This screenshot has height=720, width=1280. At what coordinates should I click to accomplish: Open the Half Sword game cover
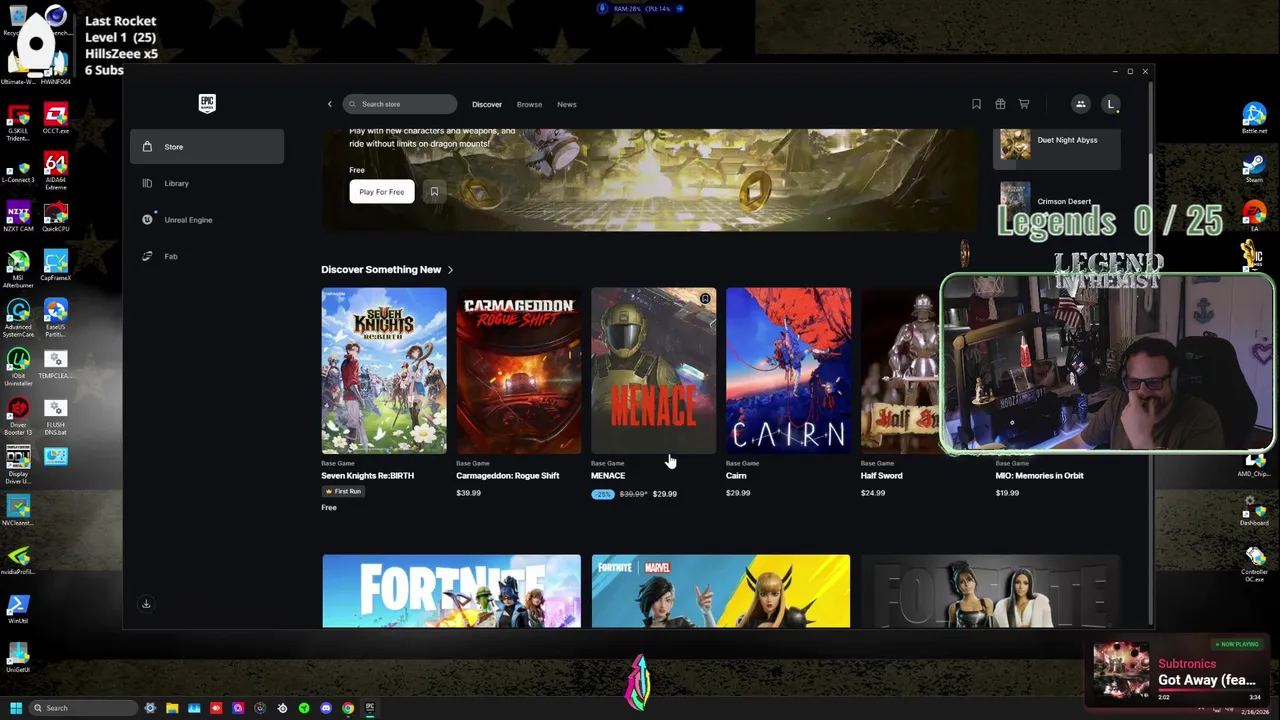tap(901, 371)
